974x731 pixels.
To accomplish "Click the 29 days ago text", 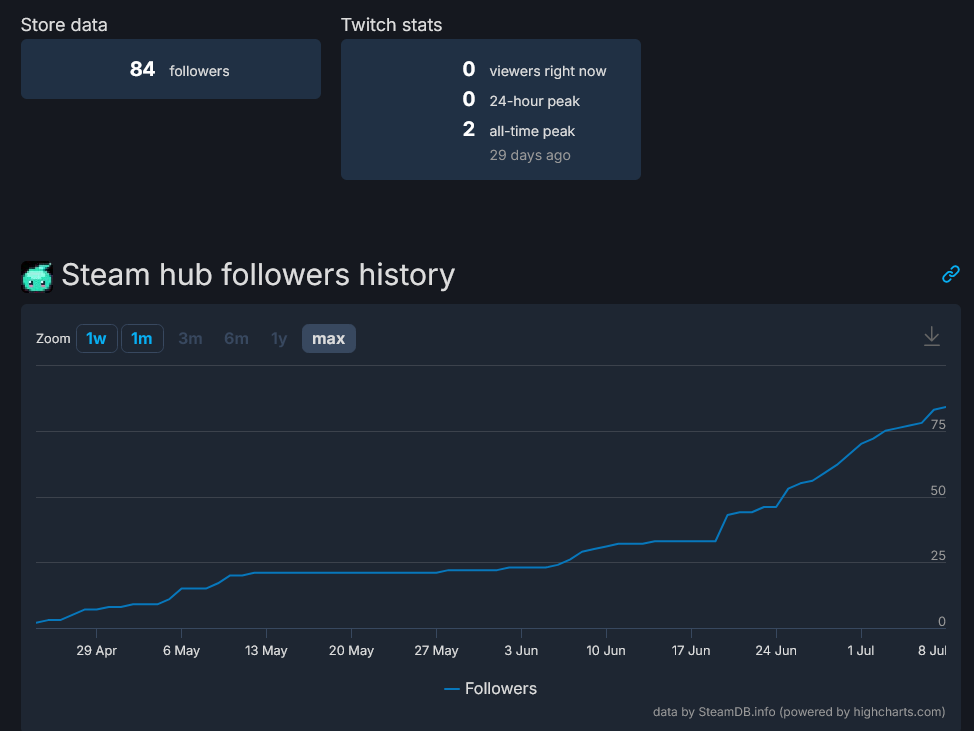I will click(530, 155).
